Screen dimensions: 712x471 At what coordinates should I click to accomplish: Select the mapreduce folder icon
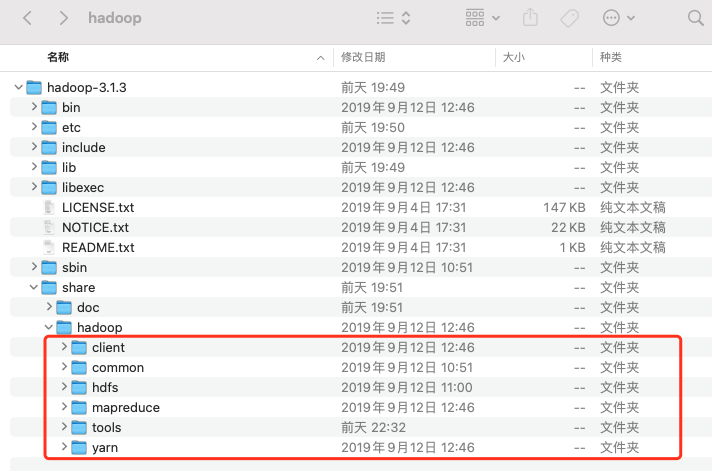click(x=79, y=407)
